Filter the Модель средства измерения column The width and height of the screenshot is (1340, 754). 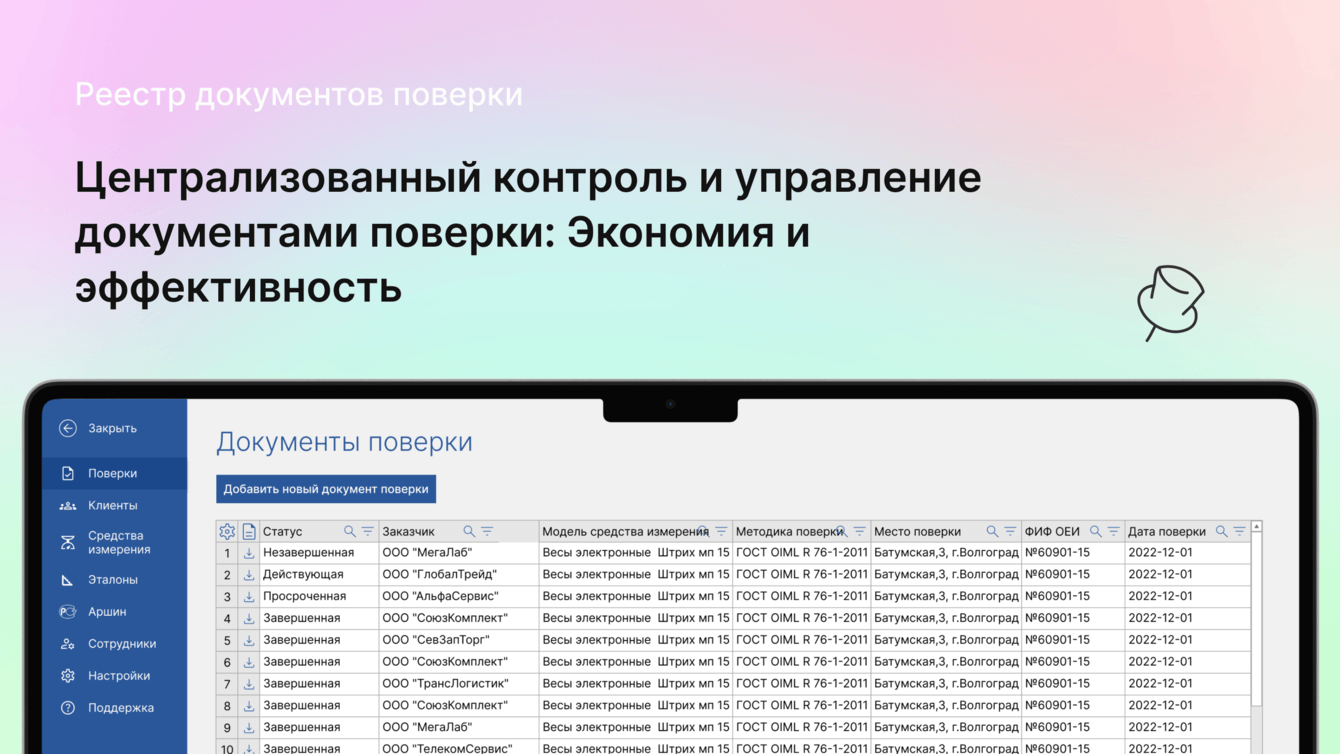coord(721,532)
